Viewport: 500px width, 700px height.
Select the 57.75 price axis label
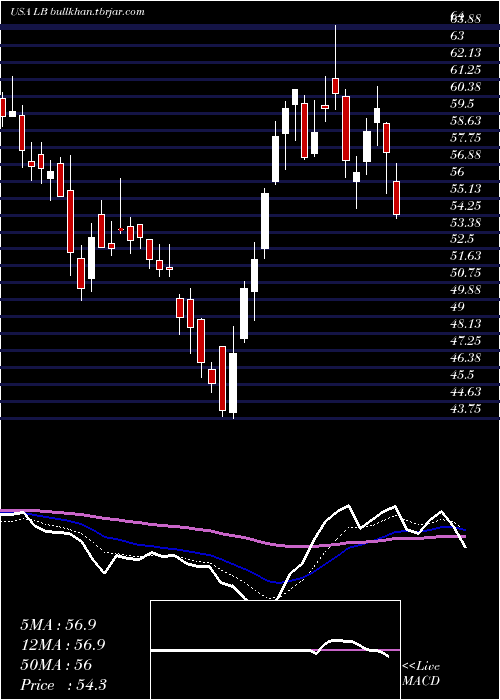click(466, 138)
